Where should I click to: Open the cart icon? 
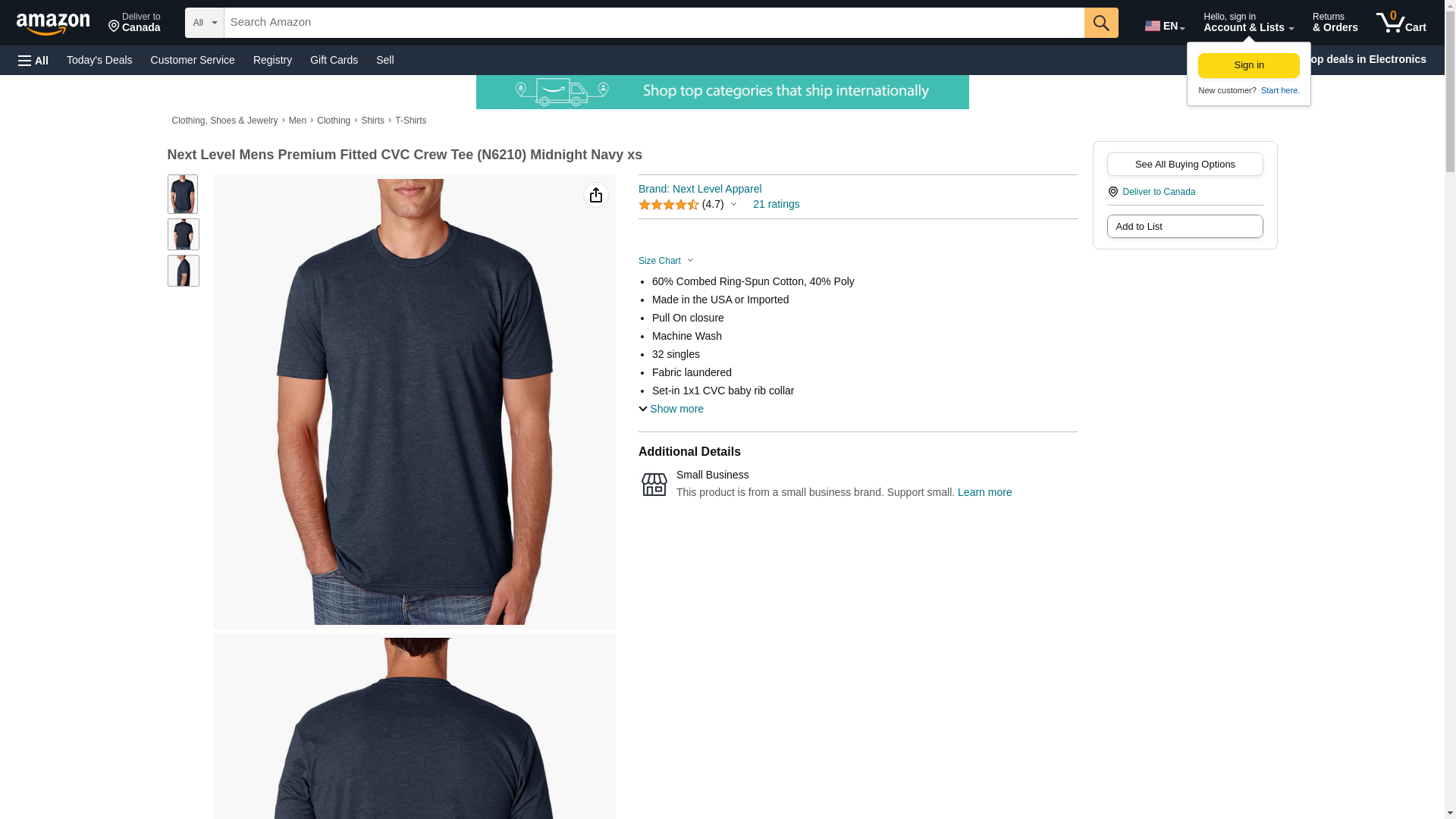coord(1401,23)
